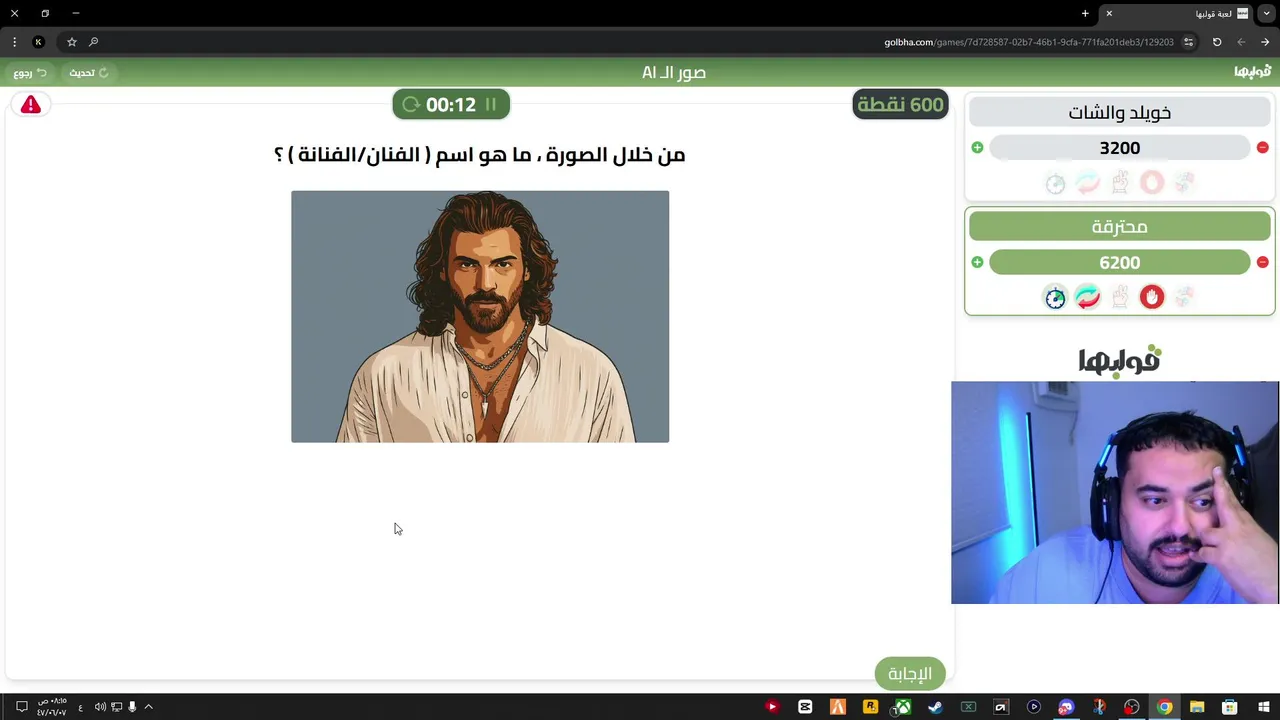Click the 600 نقطة points badge

pyautogui.click(x=900, y=104)
